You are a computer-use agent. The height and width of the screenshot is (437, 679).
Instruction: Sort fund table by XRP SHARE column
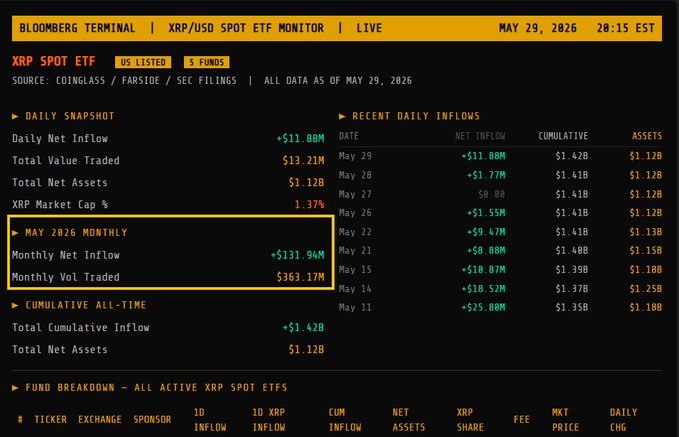[470, 420]
